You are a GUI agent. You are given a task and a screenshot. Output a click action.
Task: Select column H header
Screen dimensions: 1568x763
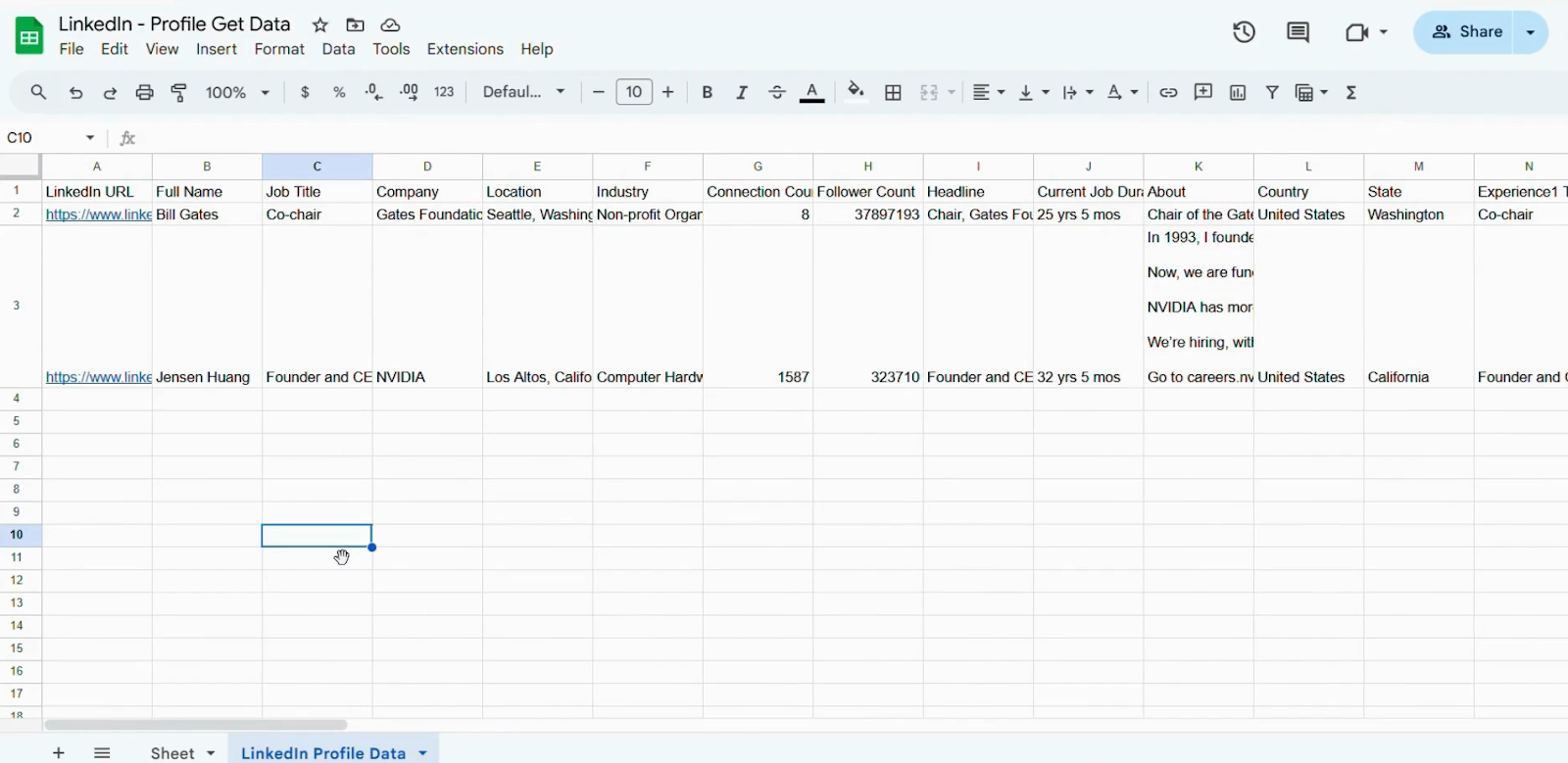coord(868,167)
